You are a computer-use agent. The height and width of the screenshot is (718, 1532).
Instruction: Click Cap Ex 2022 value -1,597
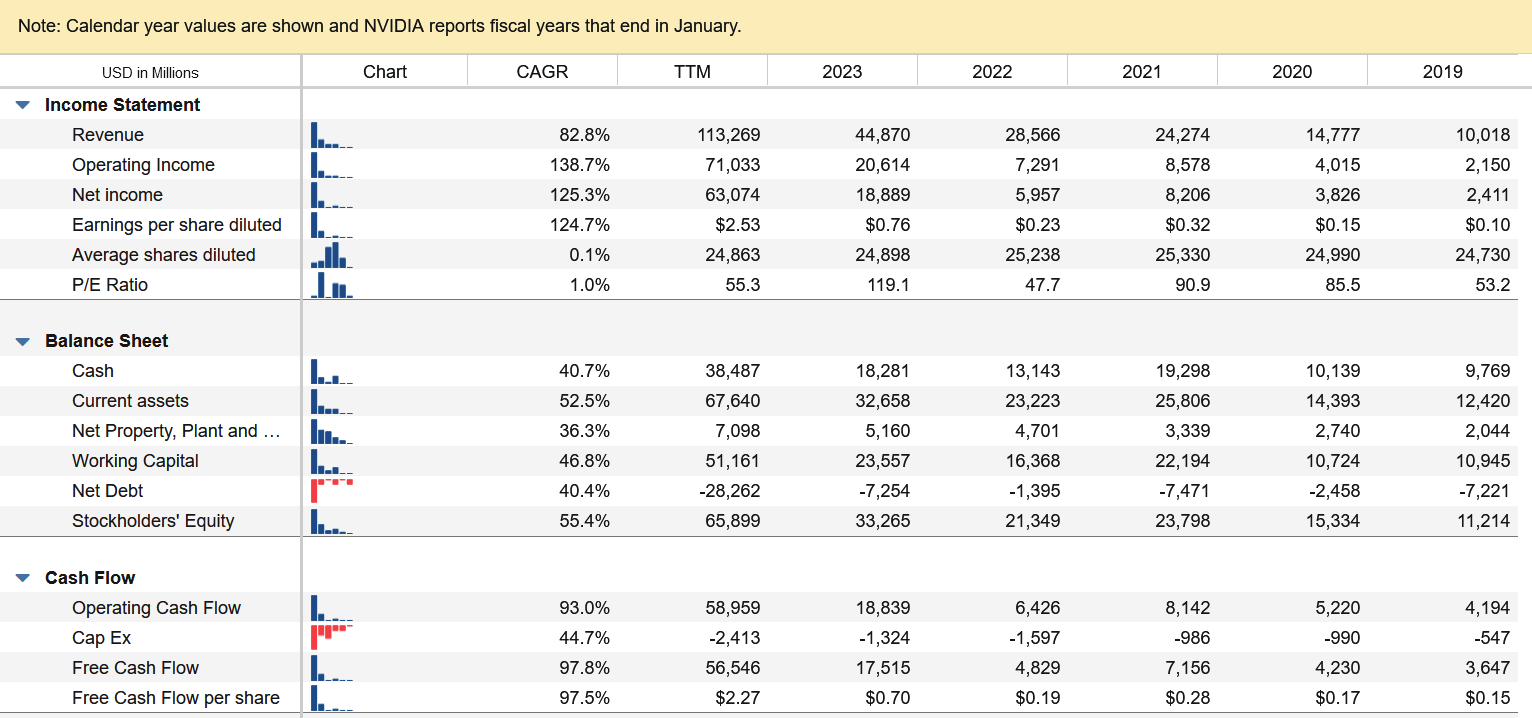click(x=1034, y=638)
